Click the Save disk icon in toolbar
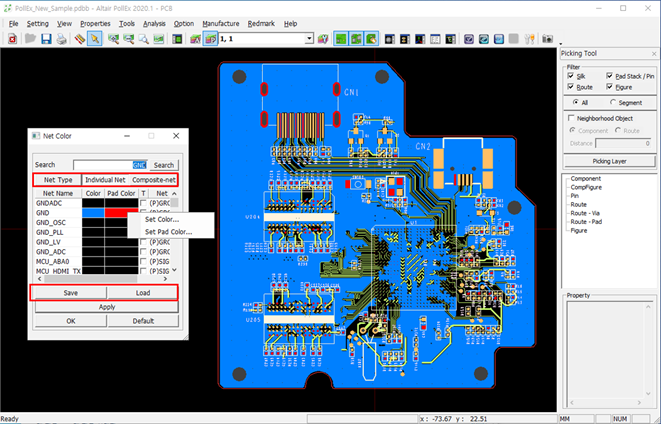The width and height of the screenshot is (661, 424). click(46, 39)
